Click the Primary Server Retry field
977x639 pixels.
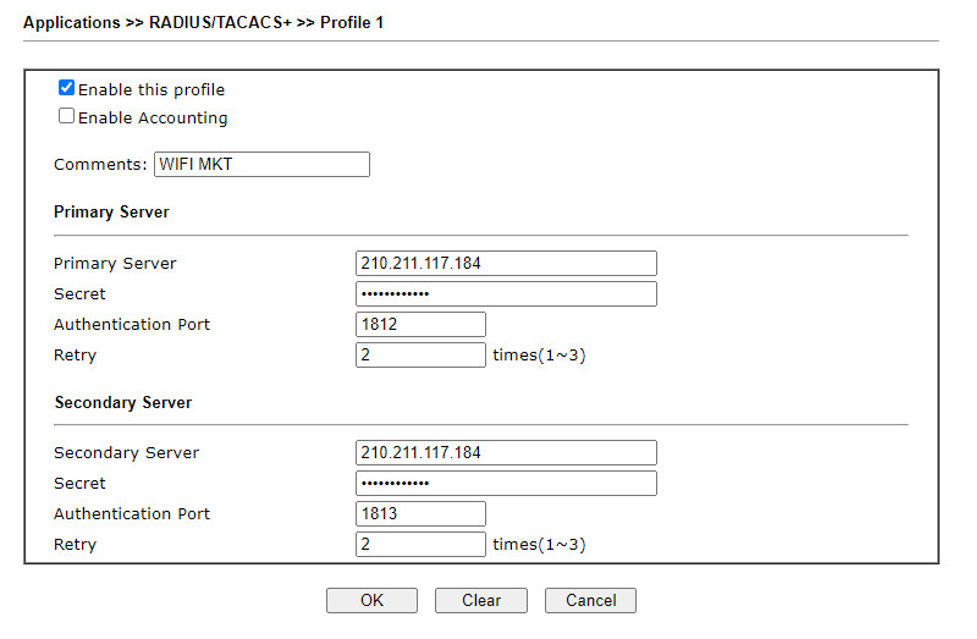(421, 355)
